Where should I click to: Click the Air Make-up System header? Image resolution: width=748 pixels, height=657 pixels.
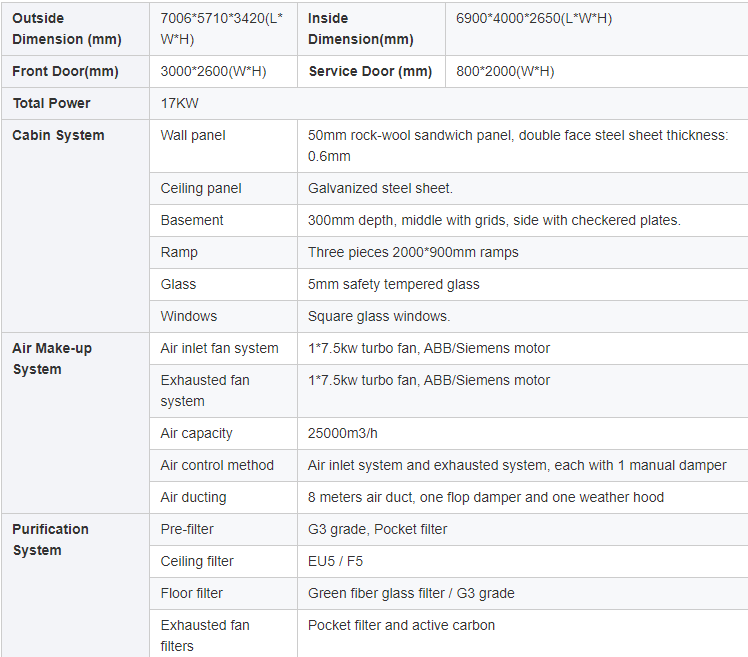tap(51, 358)
